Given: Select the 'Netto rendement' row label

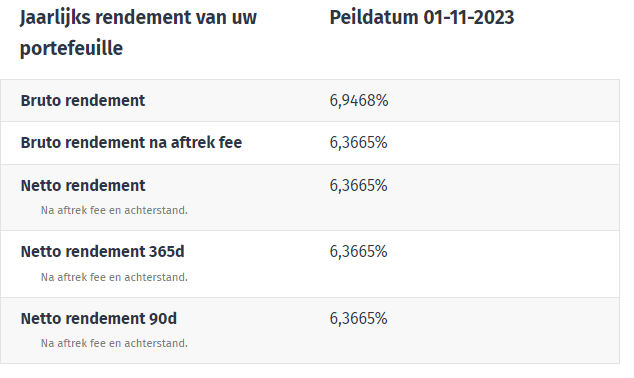Looking at the screenshot, I should (83, 186).
